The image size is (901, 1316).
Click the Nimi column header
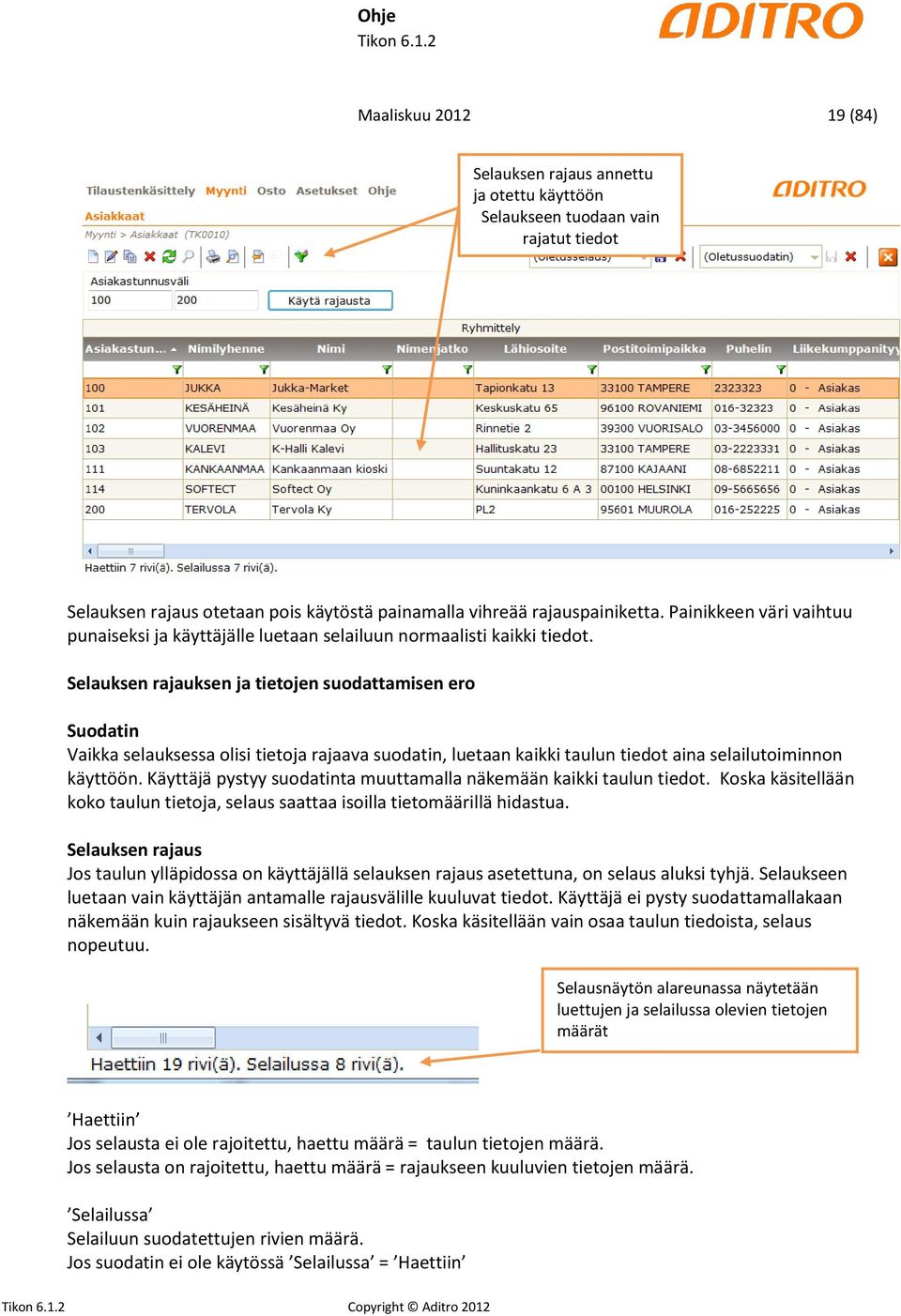pos(331,349)
